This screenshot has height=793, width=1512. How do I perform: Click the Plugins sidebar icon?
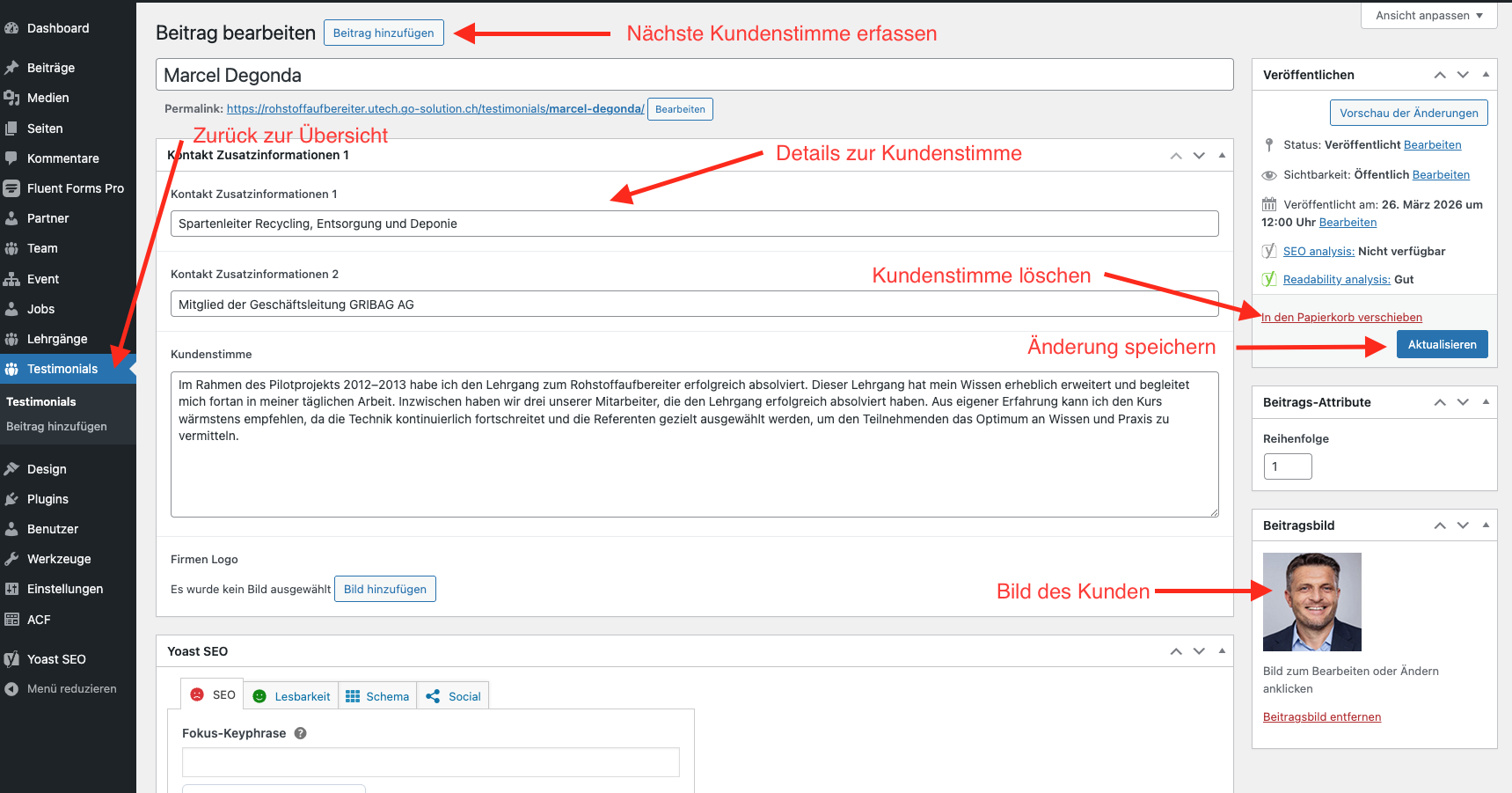[x=11, y=499]
